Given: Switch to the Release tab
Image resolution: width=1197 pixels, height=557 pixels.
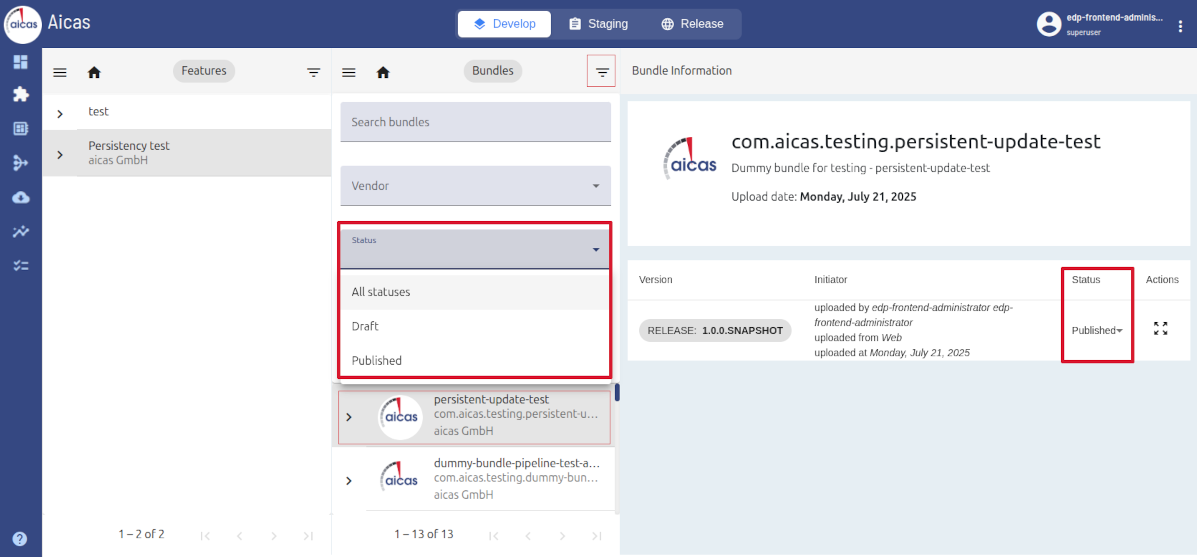Looking at the screenshot, I should click(x=692, y=24).
